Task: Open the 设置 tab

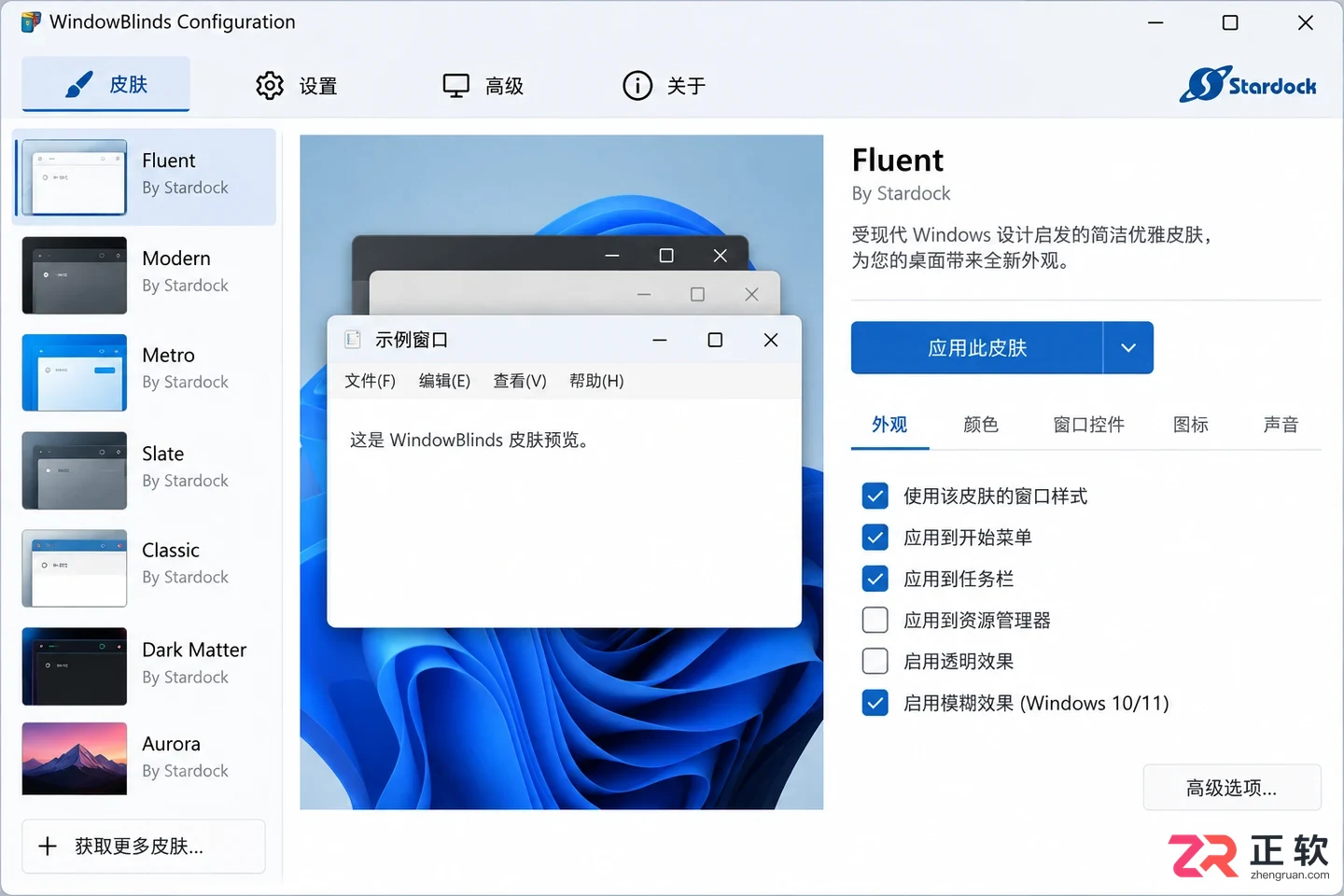Action: 297,86
